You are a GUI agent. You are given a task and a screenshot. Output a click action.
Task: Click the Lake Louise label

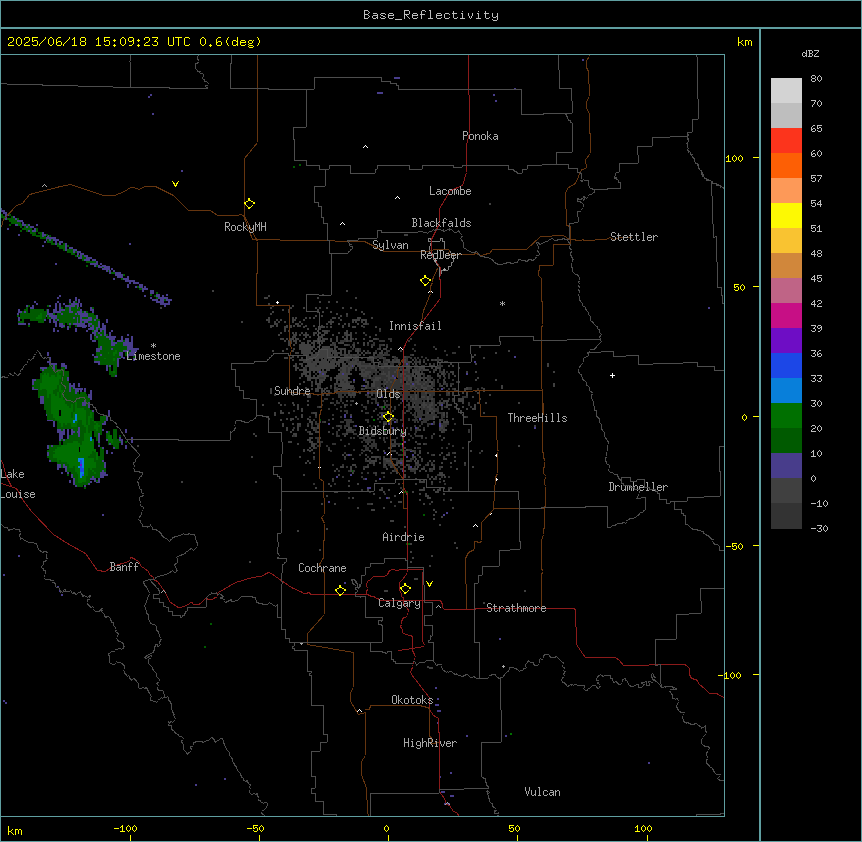point(17,484)
